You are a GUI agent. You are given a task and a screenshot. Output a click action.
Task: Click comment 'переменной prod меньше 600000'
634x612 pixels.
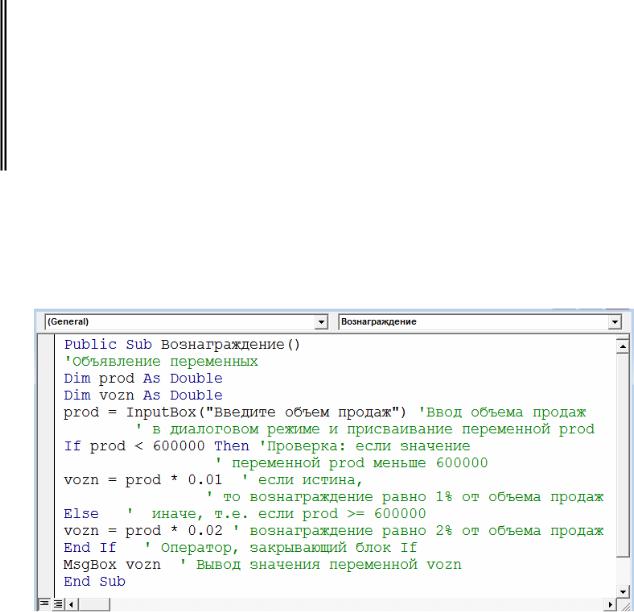point(360,463)
